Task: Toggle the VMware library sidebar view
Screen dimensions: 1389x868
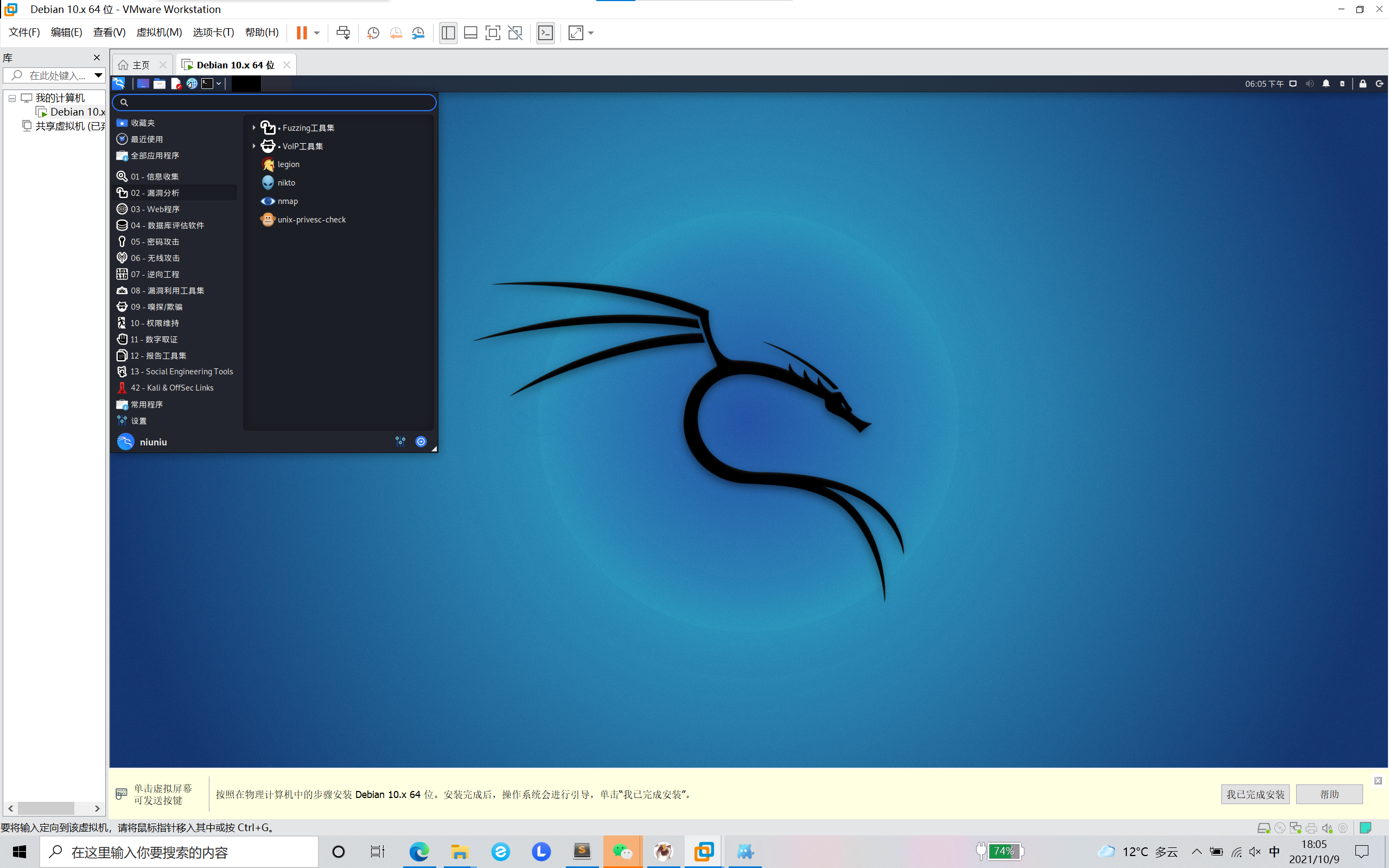Action: 448,33
